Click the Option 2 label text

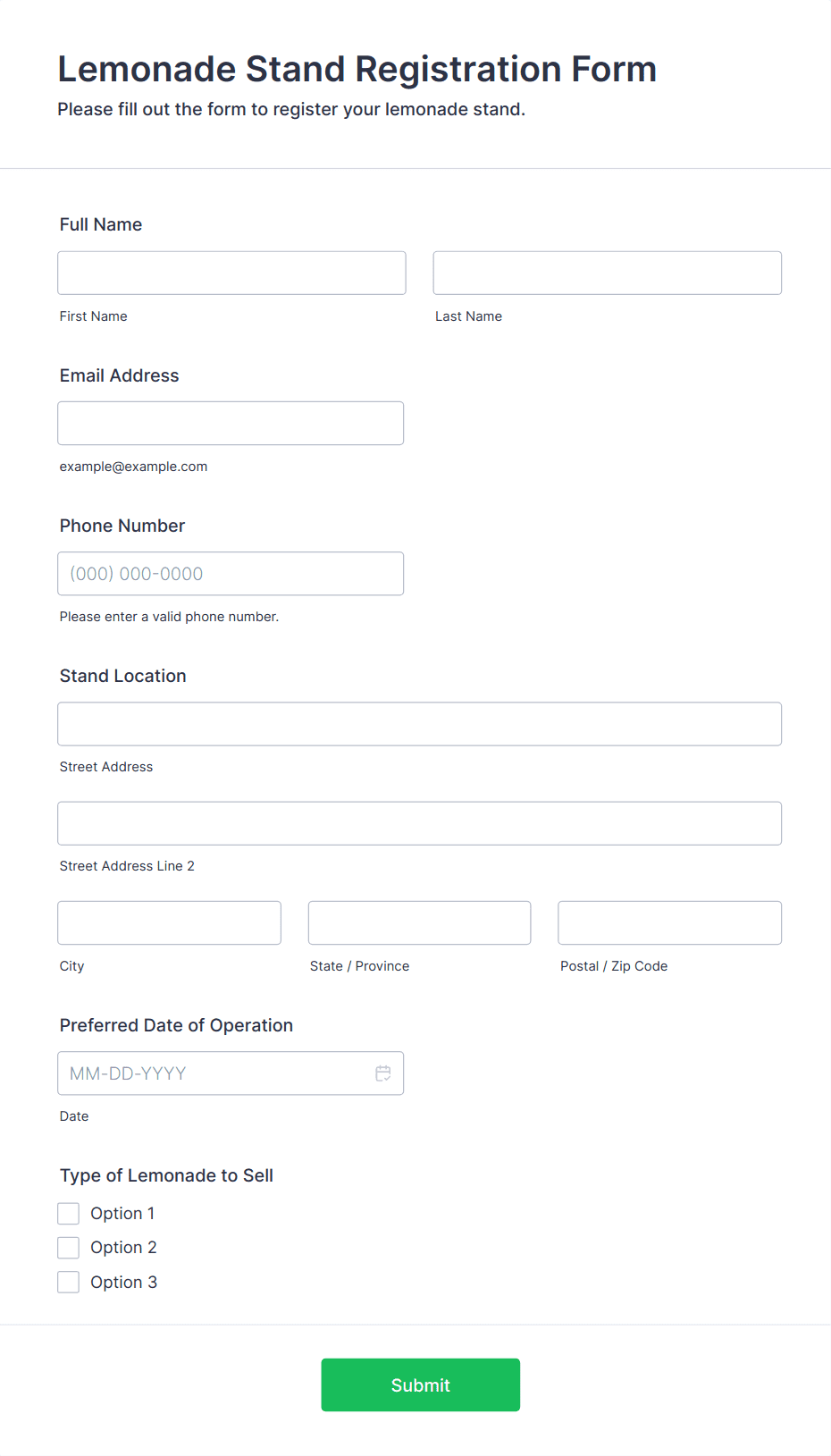[x=123, y=1248]
